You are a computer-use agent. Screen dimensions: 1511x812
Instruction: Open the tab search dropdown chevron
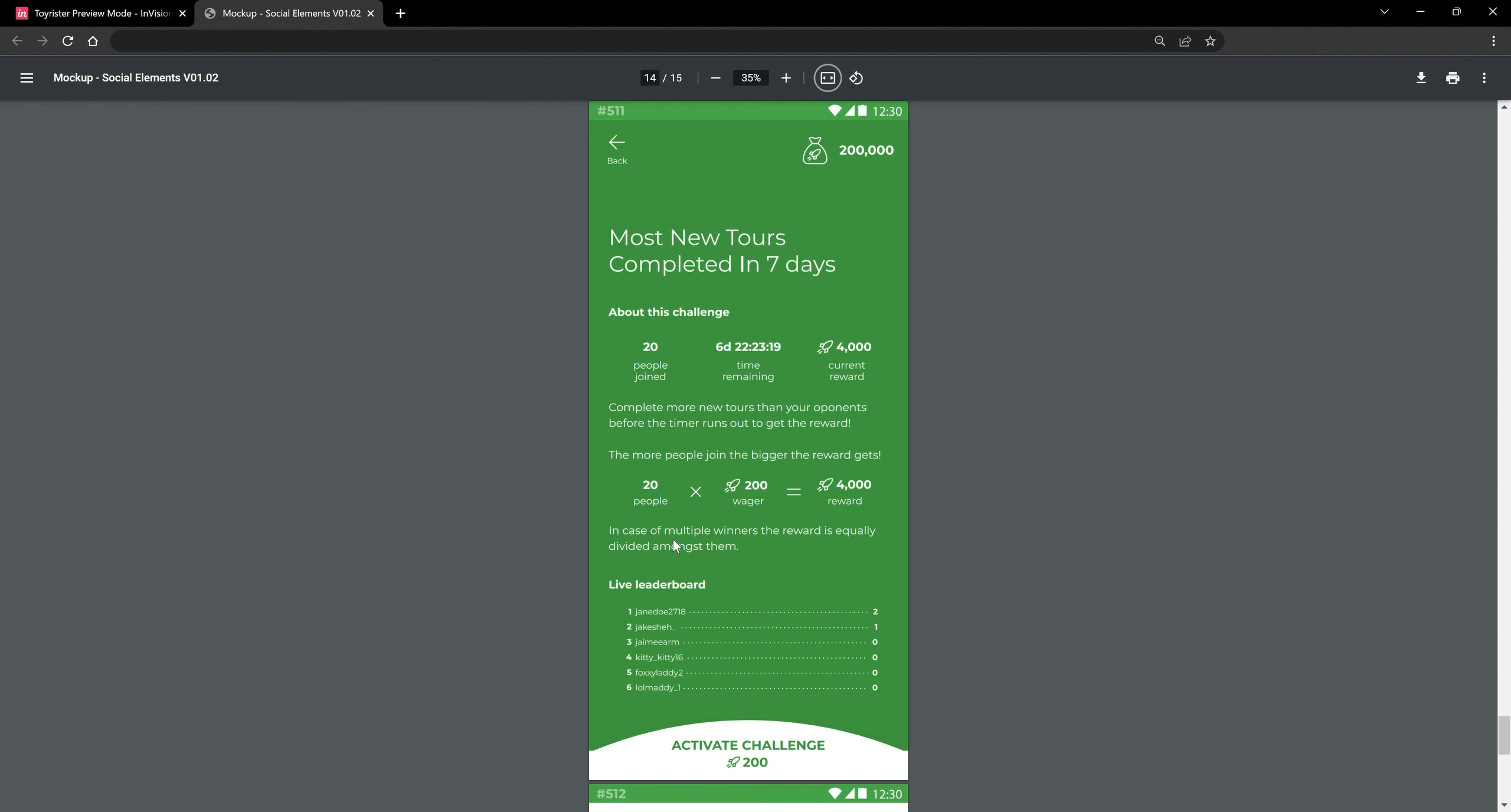tap(1384, 12)
